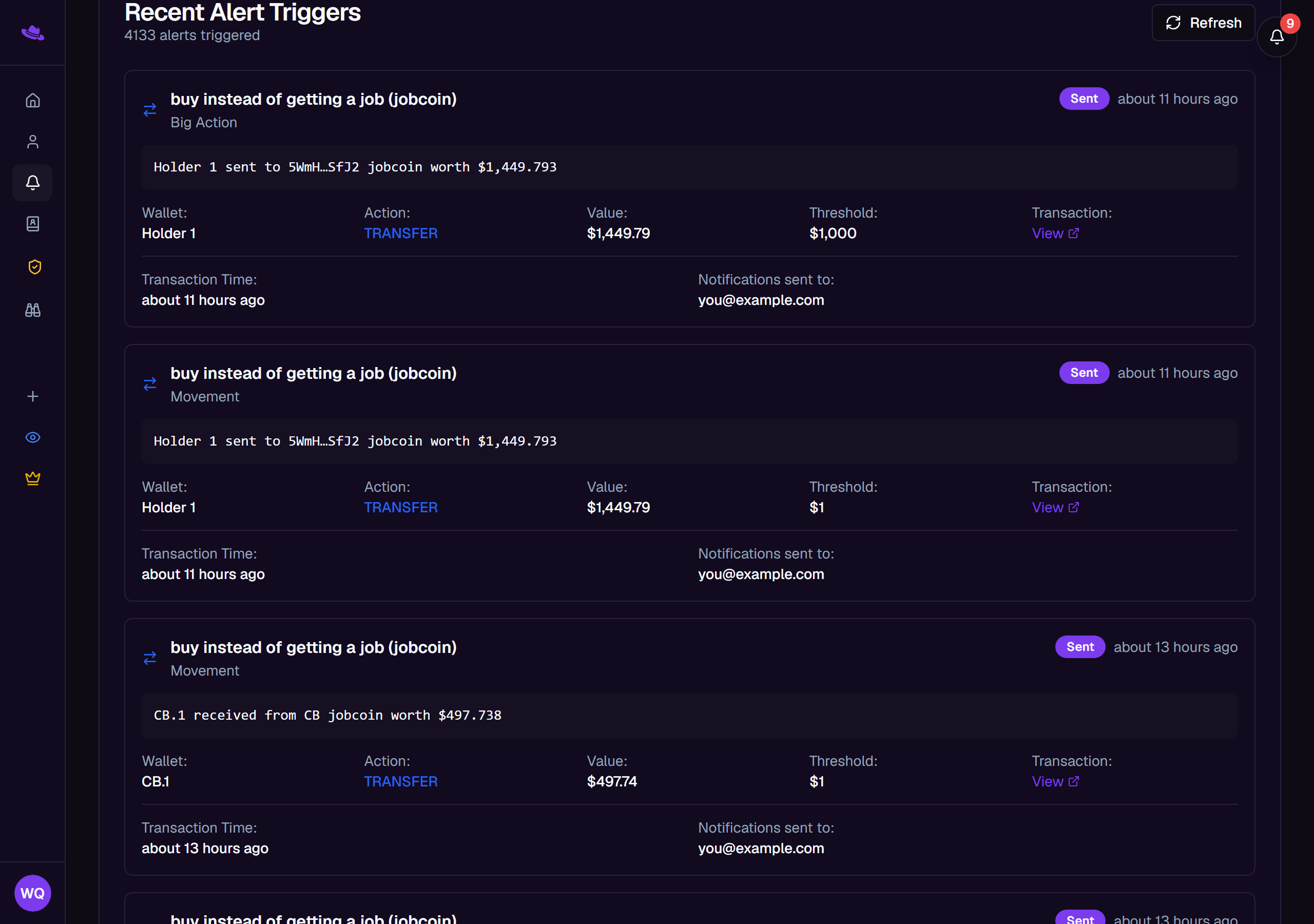The width and height of the screenshot is (1314, 924).
Task: Click Sent badge on 11-hours Movement alert
Action: point(1084,373)
